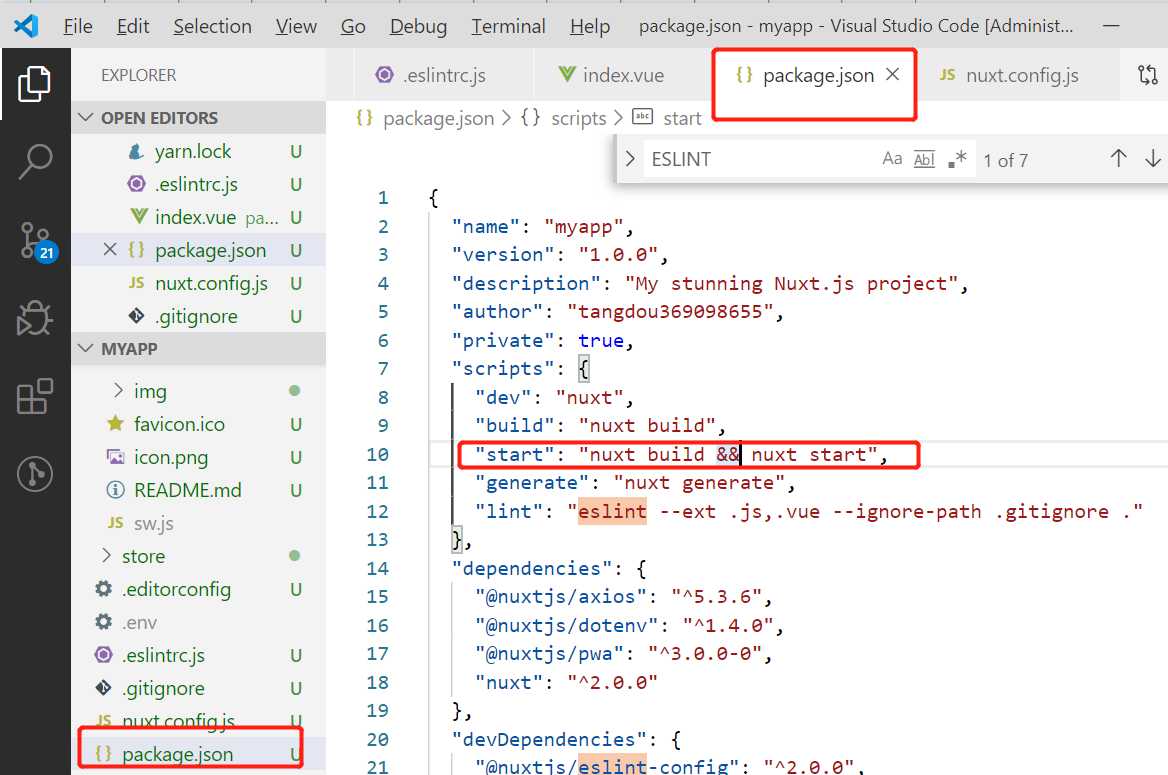Open the Explorer view in activity bar

(34, 83)
